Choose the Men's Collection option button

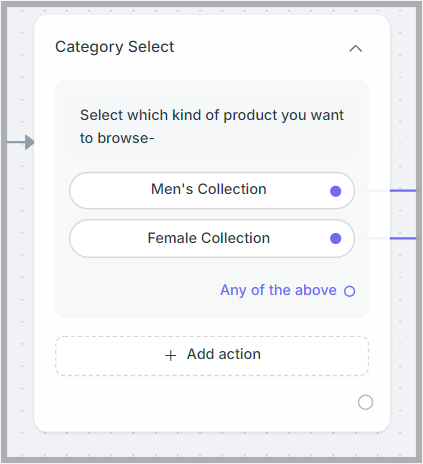(x=212, y=191)
